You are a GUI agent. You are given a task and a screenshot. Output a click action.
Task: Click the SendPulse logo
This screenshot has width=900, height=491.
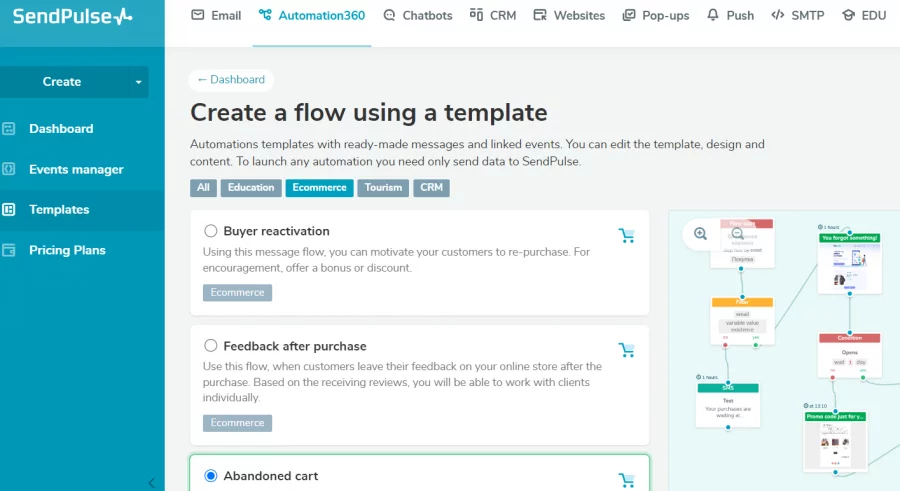tap(73, 17)
